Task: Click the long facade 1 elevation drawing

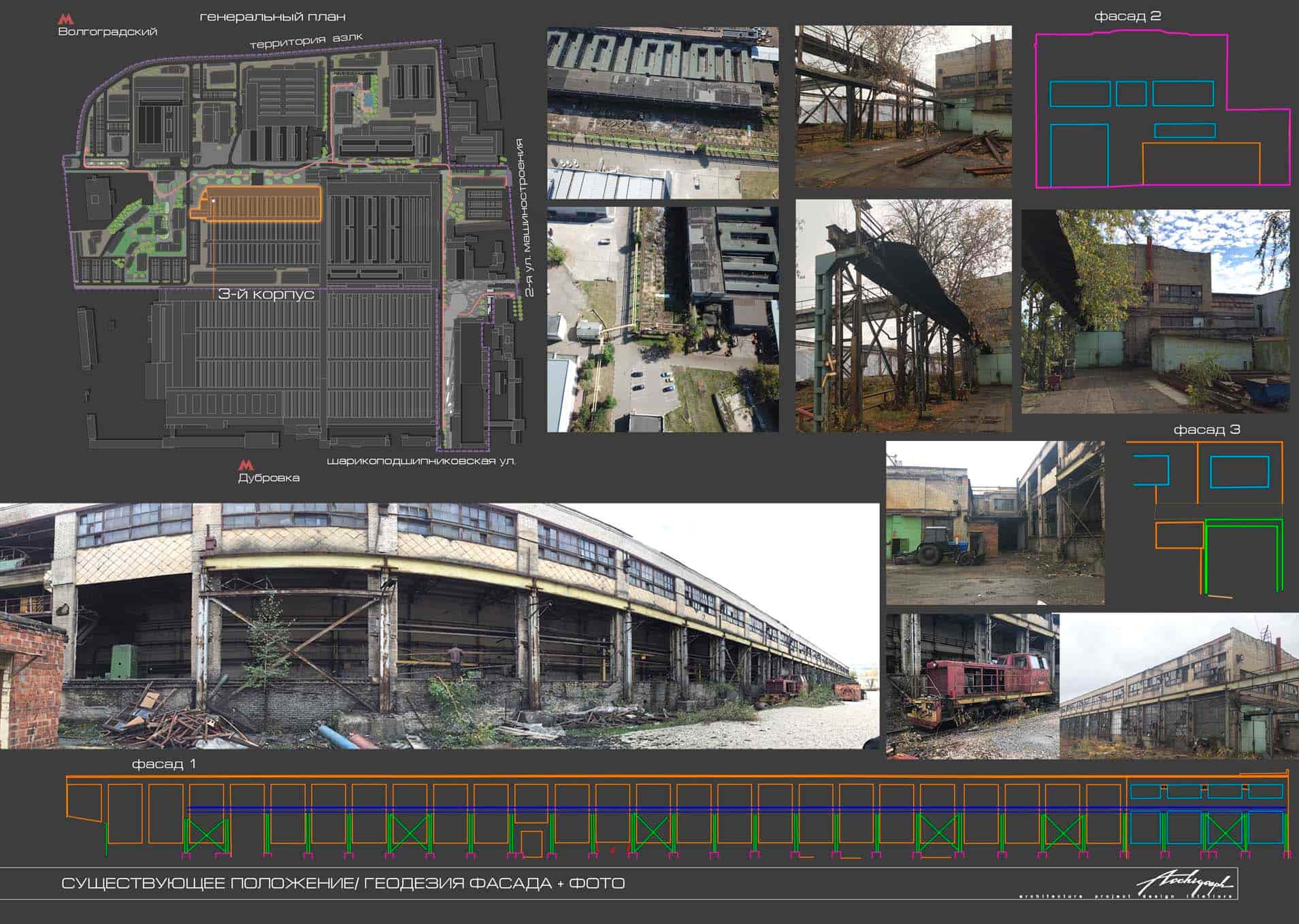Action: pos(678,815)
